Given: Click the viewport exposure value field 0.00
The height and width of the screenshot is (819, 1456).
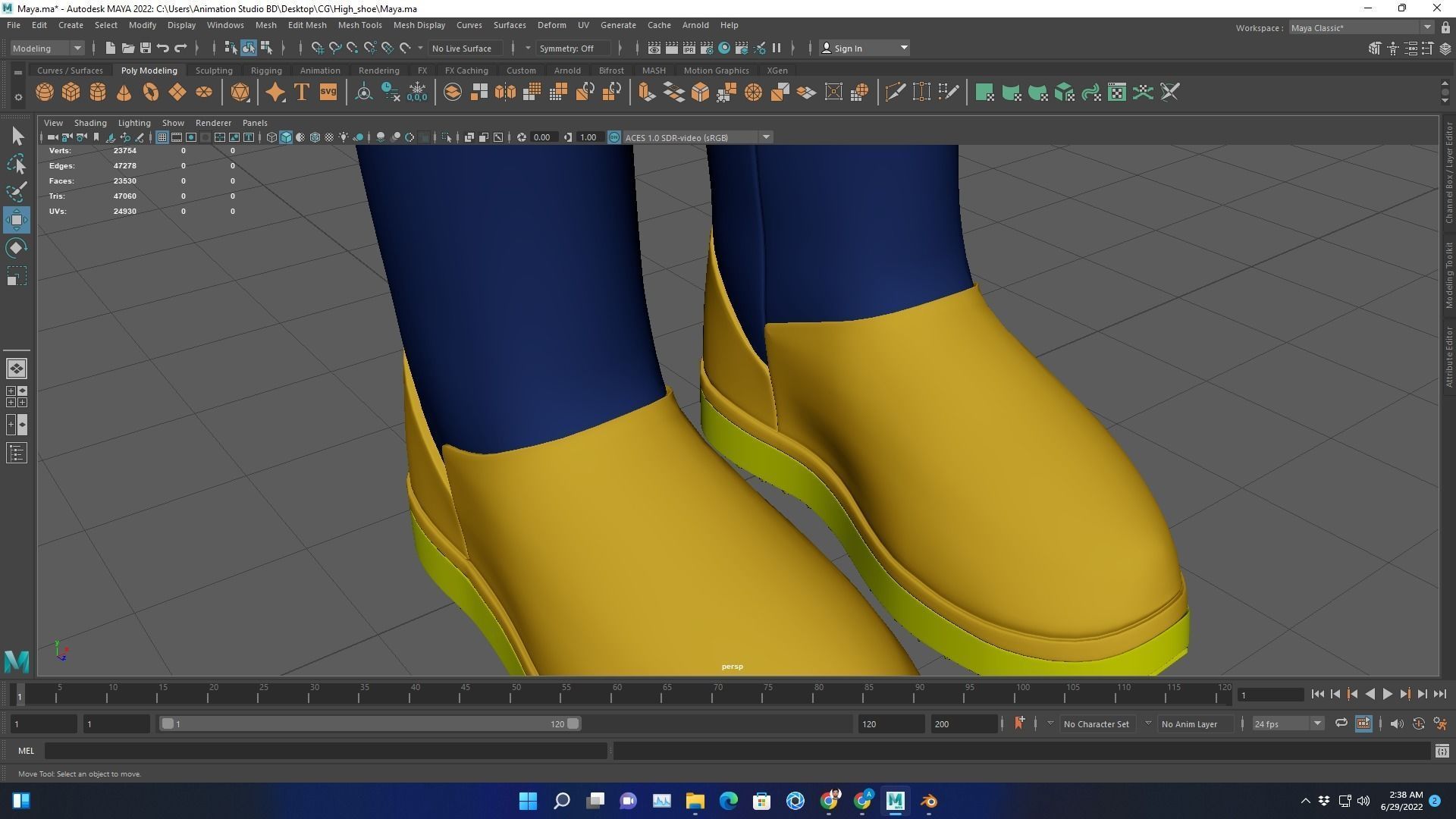Looking at the screenshot, I should click(542, 137).
